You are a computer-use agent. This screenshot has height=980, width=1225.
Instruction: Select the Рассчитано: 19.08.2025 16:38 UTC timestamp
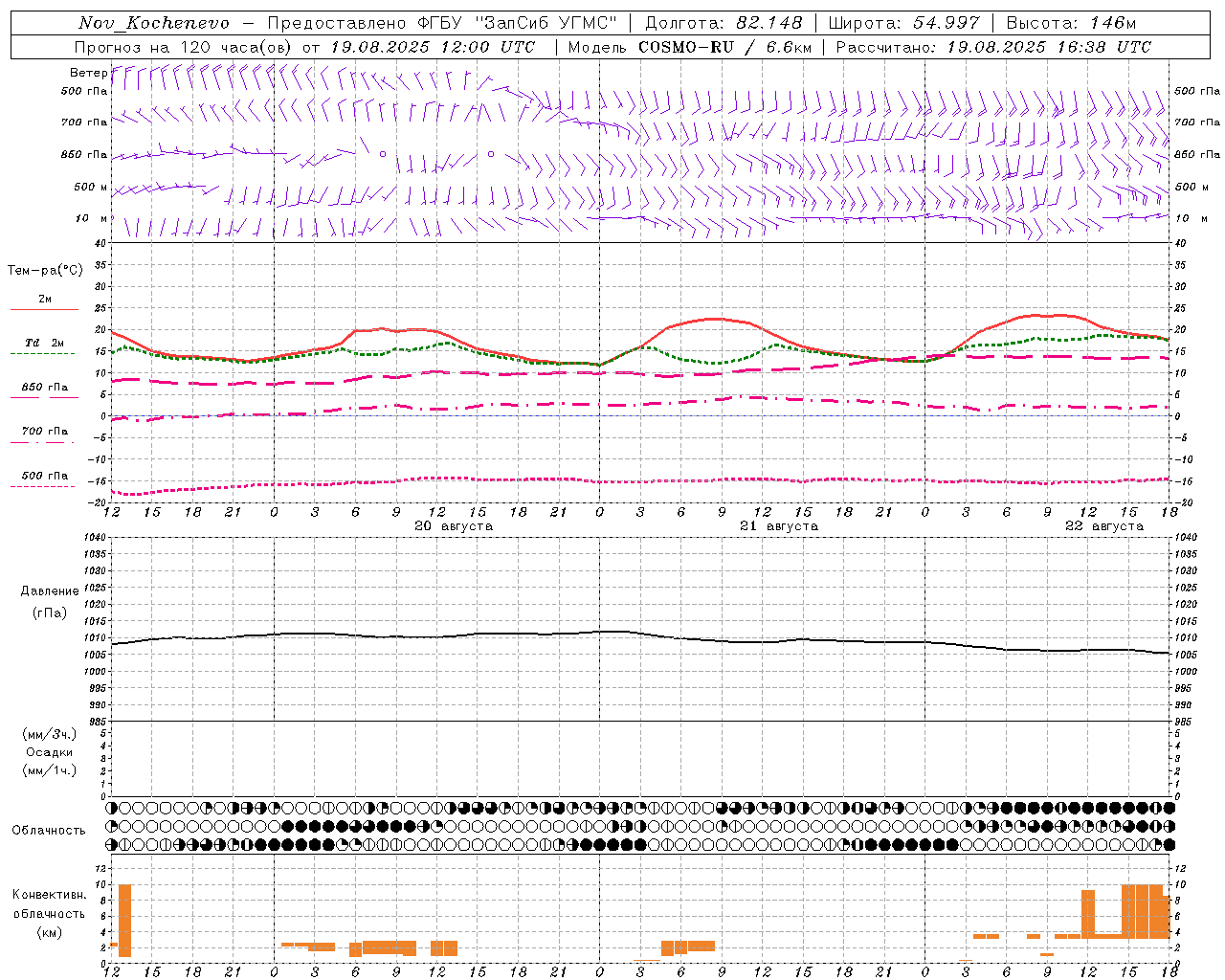(x=993, y=47)
